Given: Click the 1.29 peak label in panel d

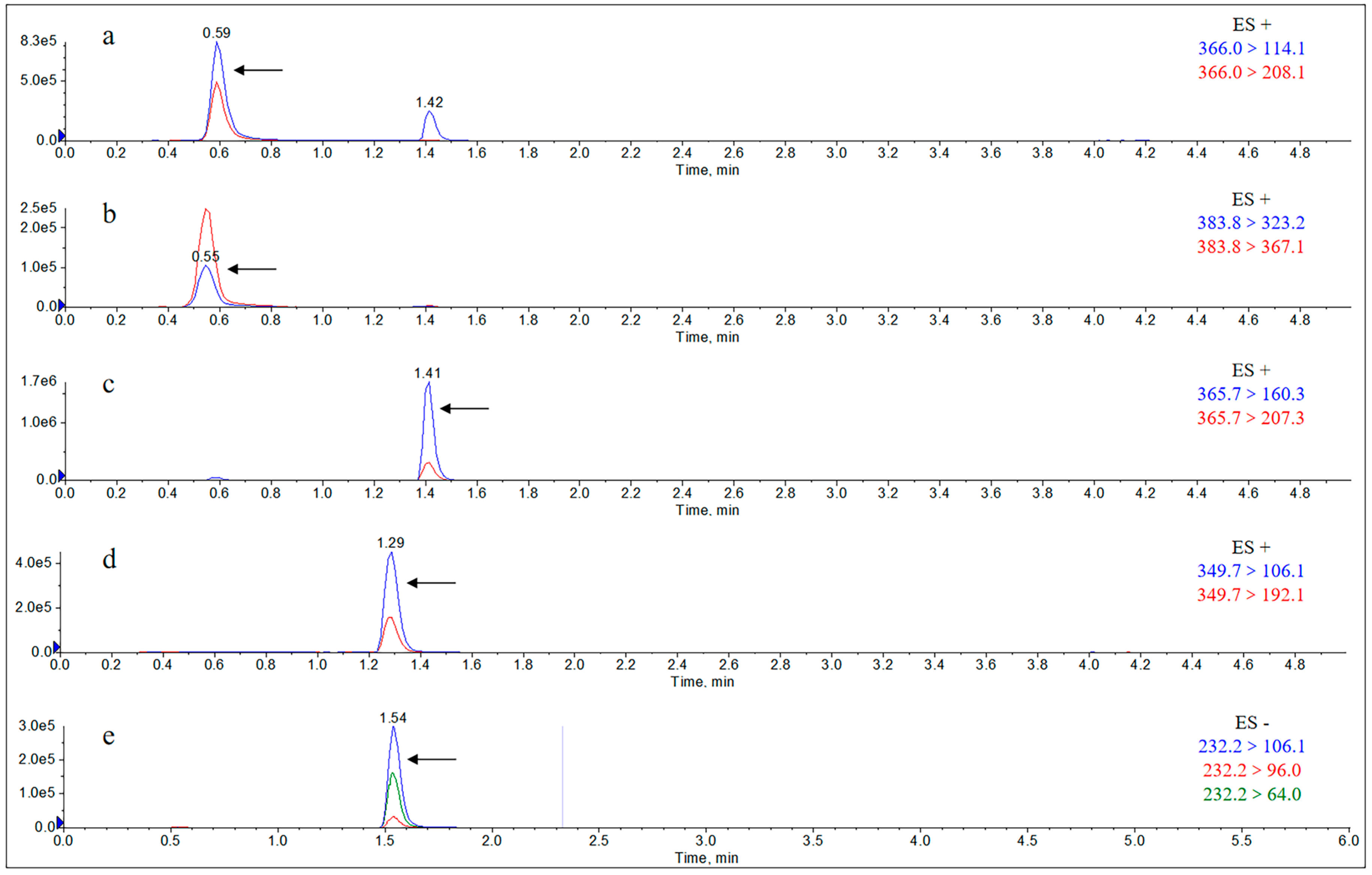Looking at the screenshot, I should point(390,543).
